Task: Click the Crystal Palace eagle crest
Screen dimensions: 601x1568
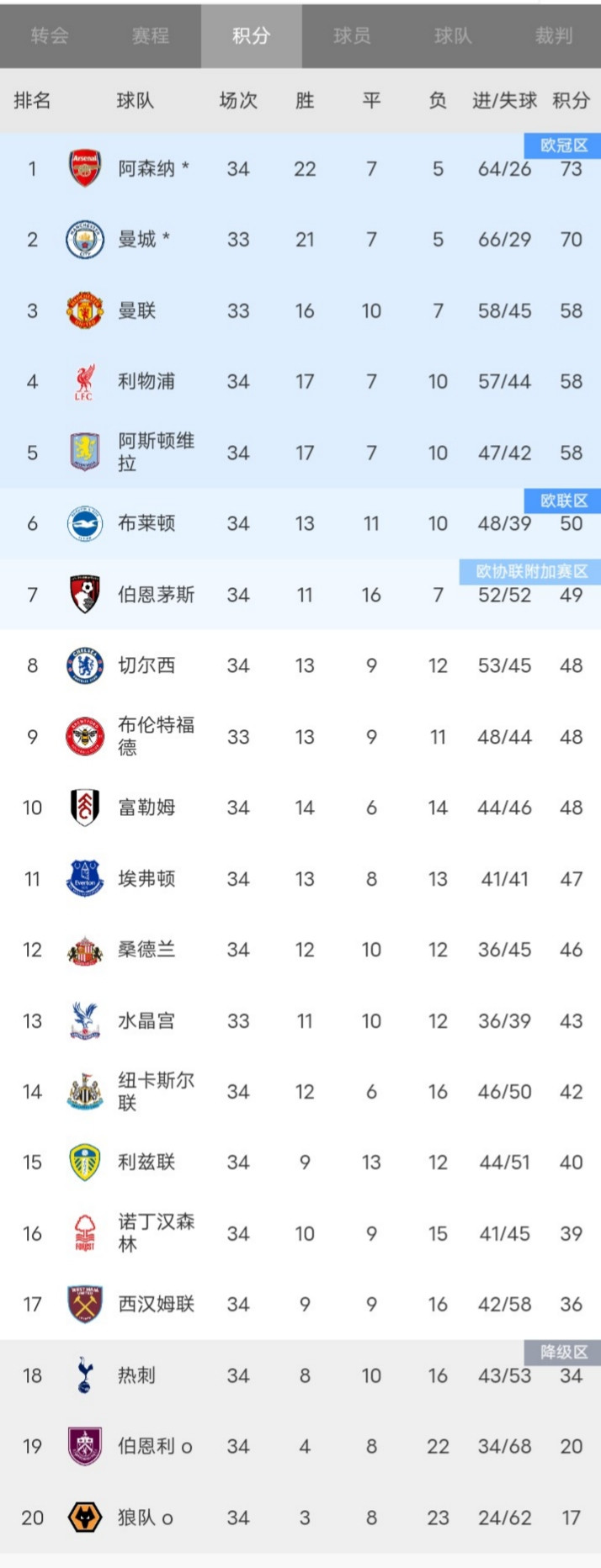Action: (85, 1020)
